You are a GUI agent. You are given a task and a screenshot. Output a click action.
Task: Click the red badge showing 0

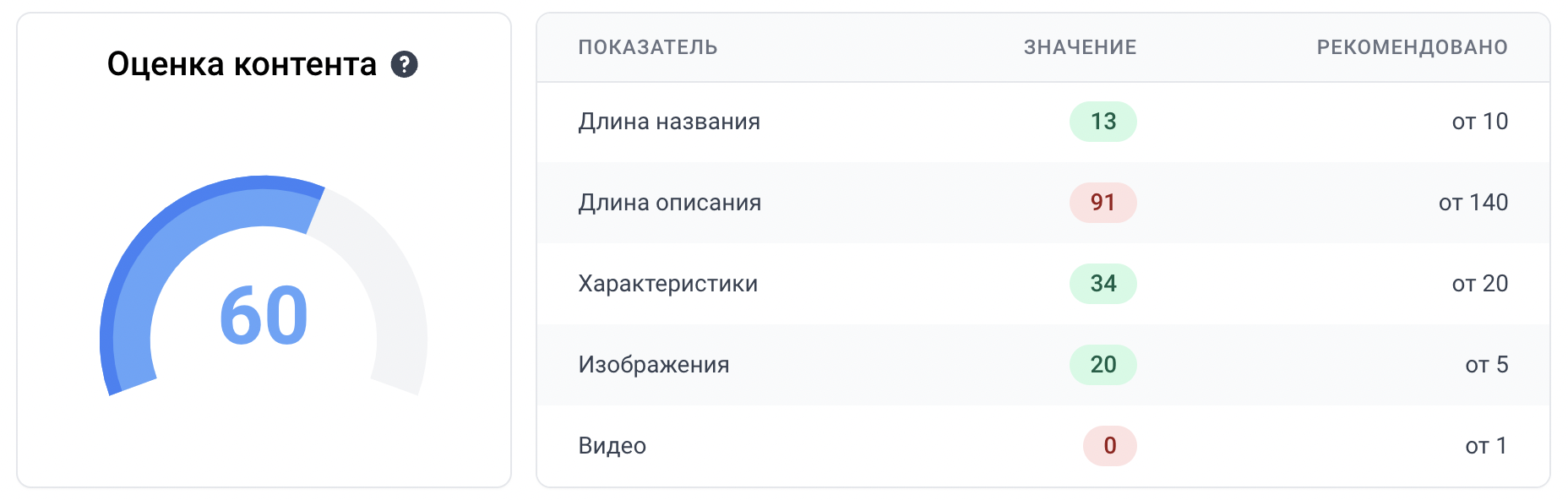[x=1110, y=446]
